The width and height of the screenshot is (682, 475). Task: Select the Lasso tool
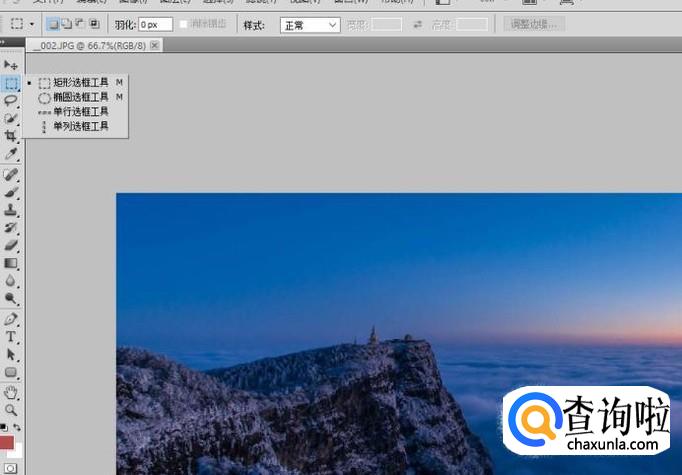click(x=11, y=100)
